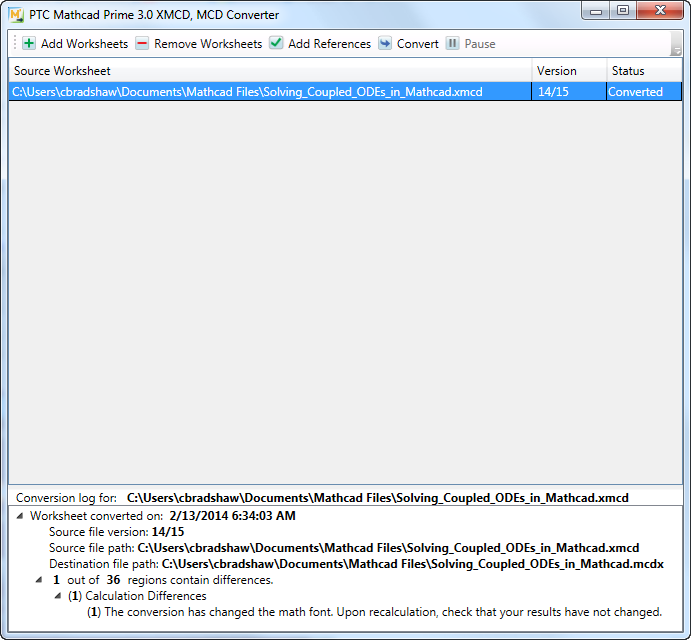The width and height of the screenshot is (691, 640).
Task: Click the 'Conversion log for:' header path
Action: coord(378,498)
